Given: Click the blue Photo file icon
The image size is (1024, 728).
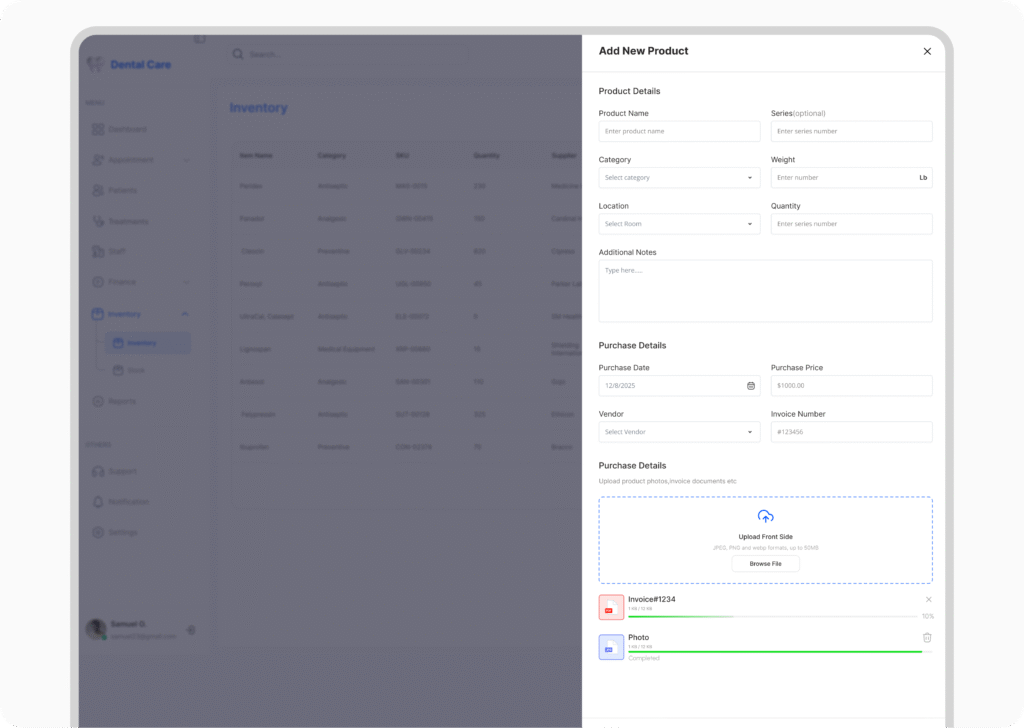Looking at the screenshot, I should coord(611,647).
